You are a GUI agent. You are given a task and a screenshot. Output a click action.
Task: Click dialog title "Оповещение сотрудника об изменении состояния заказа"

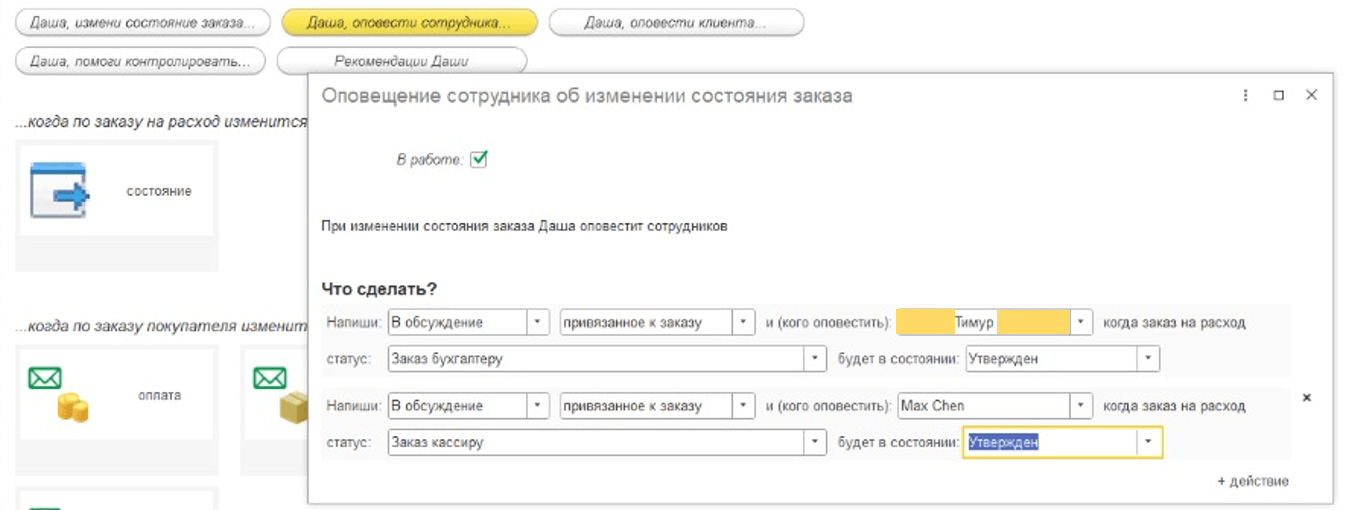586,96
